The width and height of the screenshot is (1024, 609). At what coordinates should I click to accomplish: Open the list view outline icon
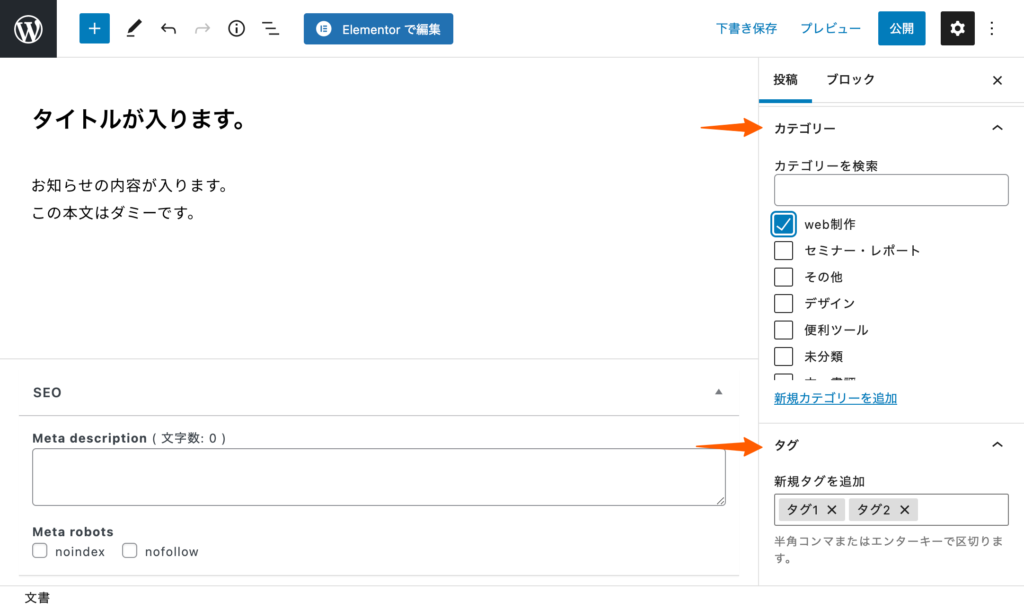point(270,29)
